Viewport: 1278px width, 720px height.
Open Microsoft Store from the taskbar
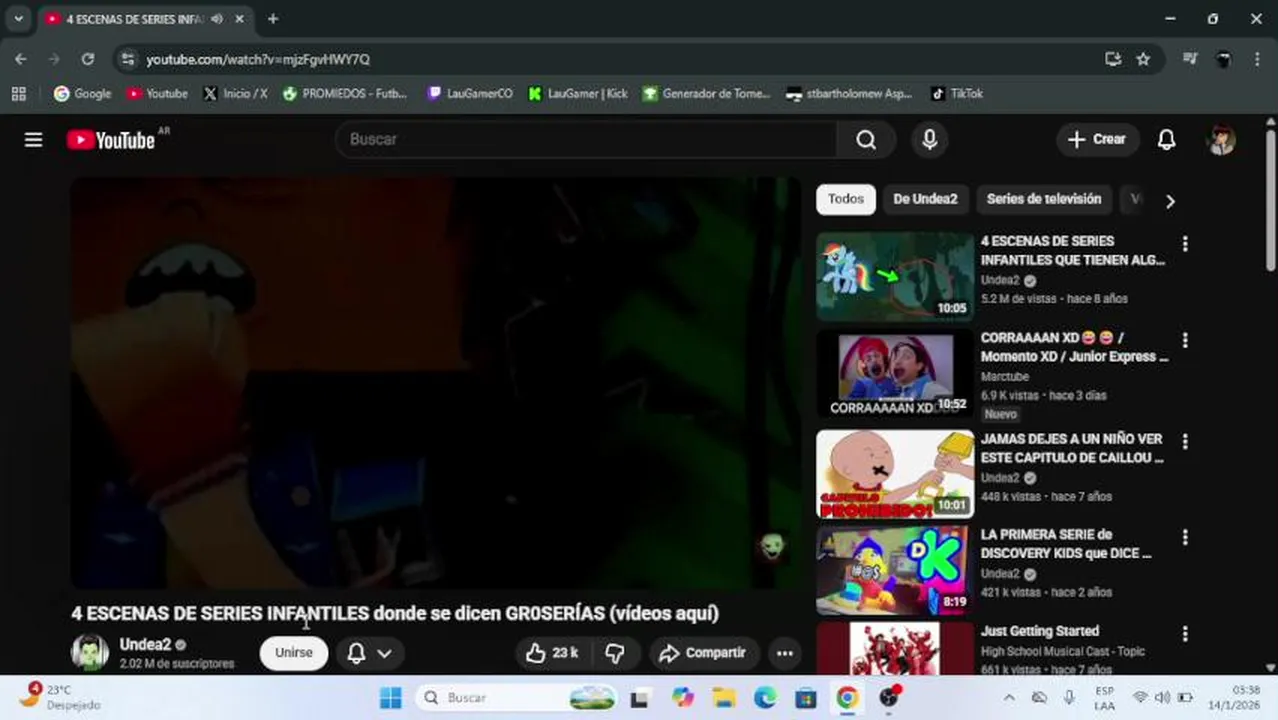coord(806,698)
